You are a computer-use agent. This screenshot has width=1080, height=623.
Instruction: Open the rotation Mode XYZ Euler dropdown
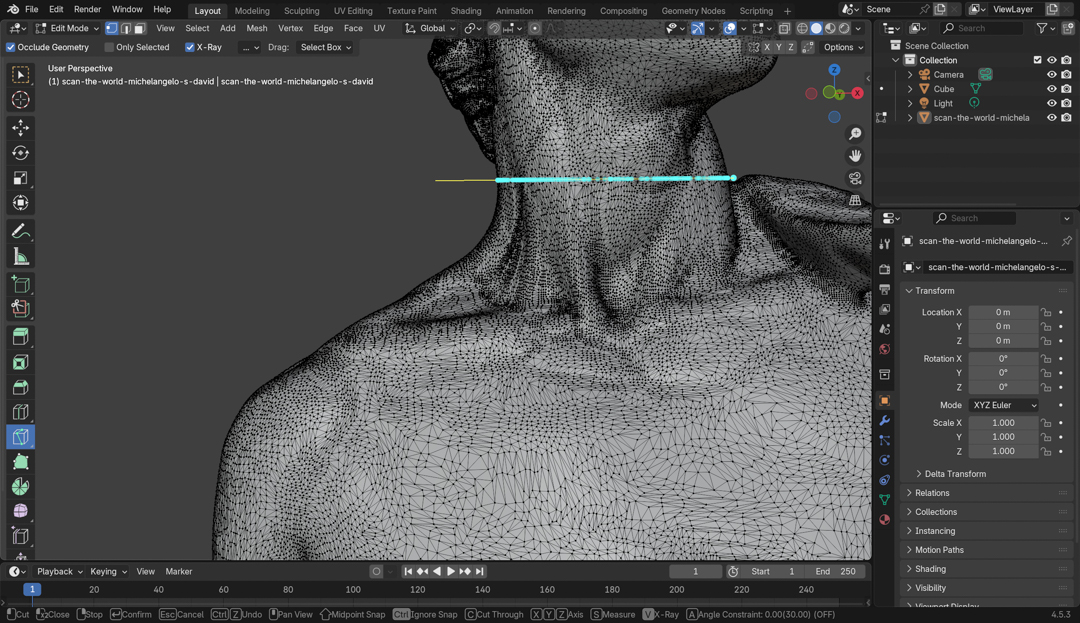1003,405
